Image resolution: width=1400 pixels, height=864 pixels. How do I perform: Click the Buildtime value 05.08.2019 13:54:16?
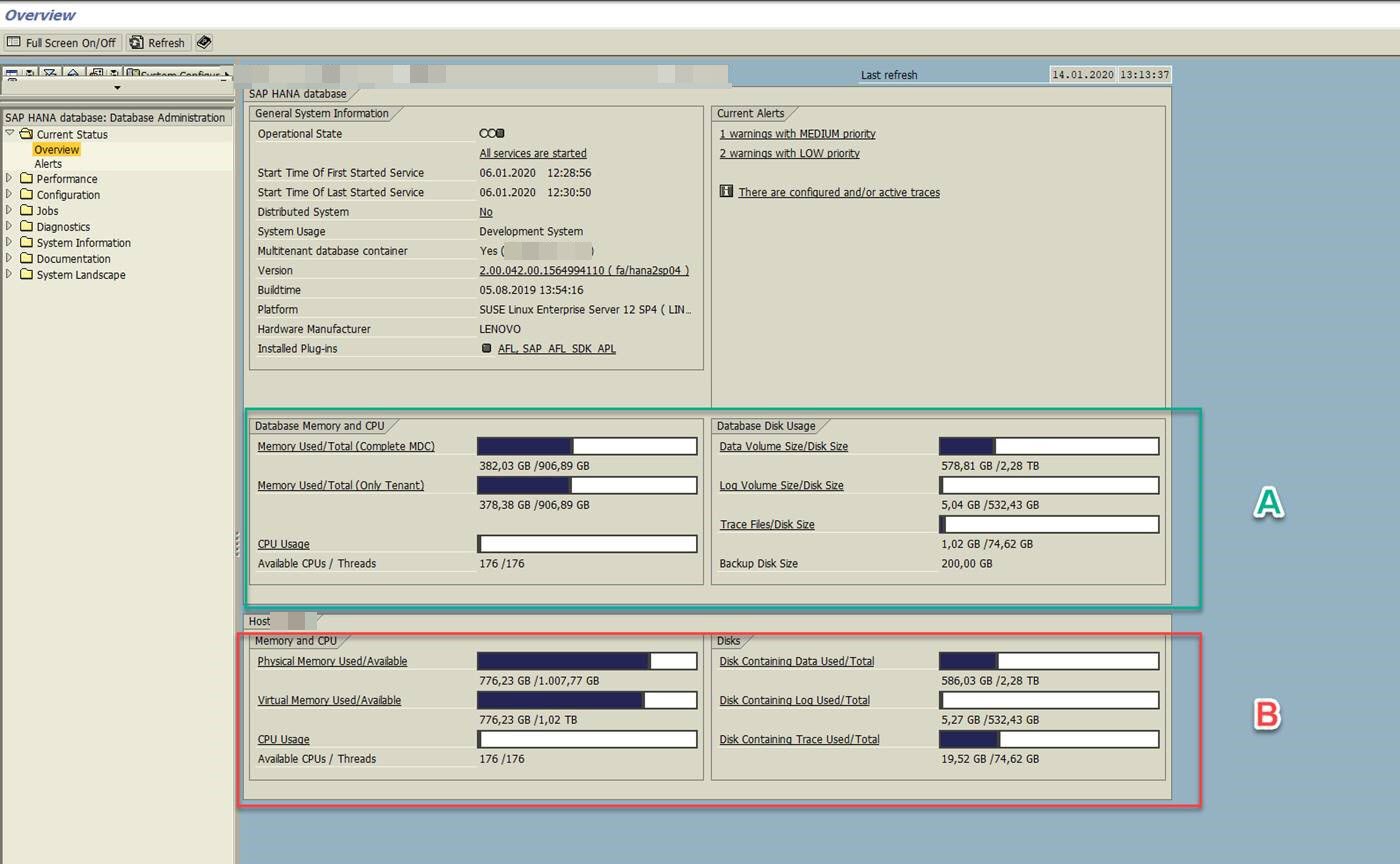tap(531, 290)
